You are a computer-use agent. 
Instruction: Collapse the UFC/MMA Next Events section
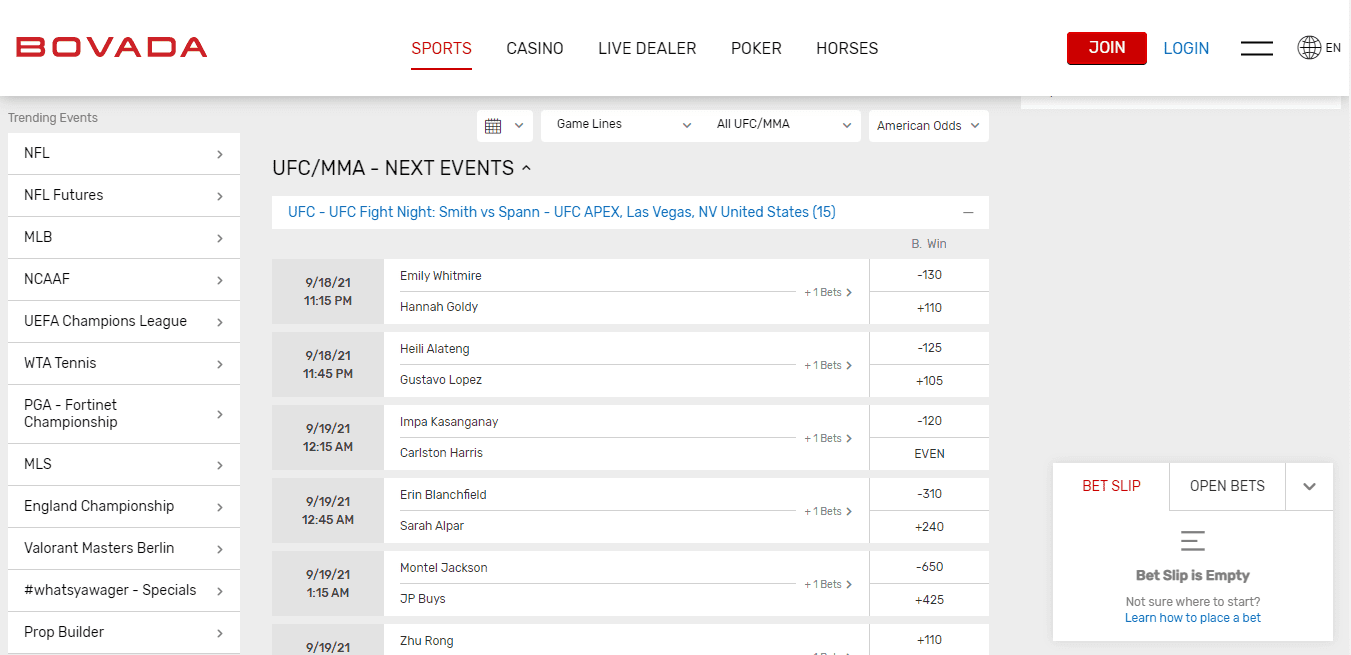pos(526,169)
